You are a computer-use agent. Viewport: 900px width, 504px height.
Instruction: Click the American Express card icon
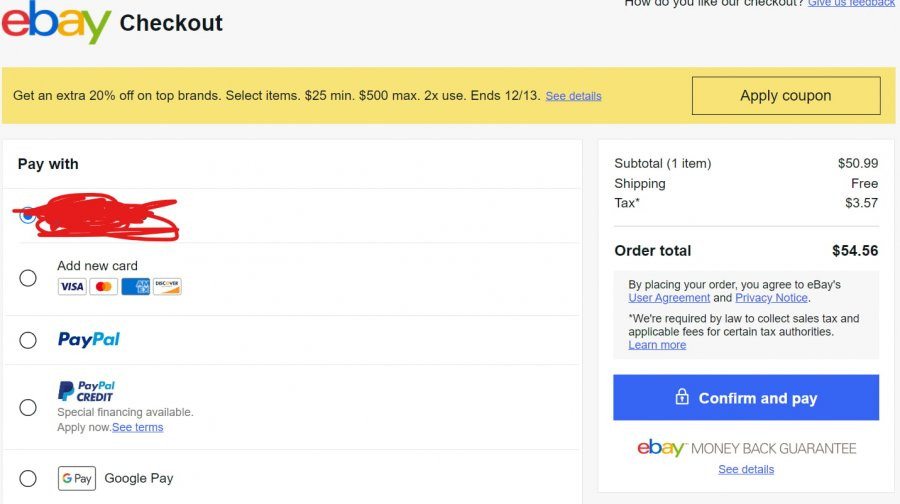(135, 286)
